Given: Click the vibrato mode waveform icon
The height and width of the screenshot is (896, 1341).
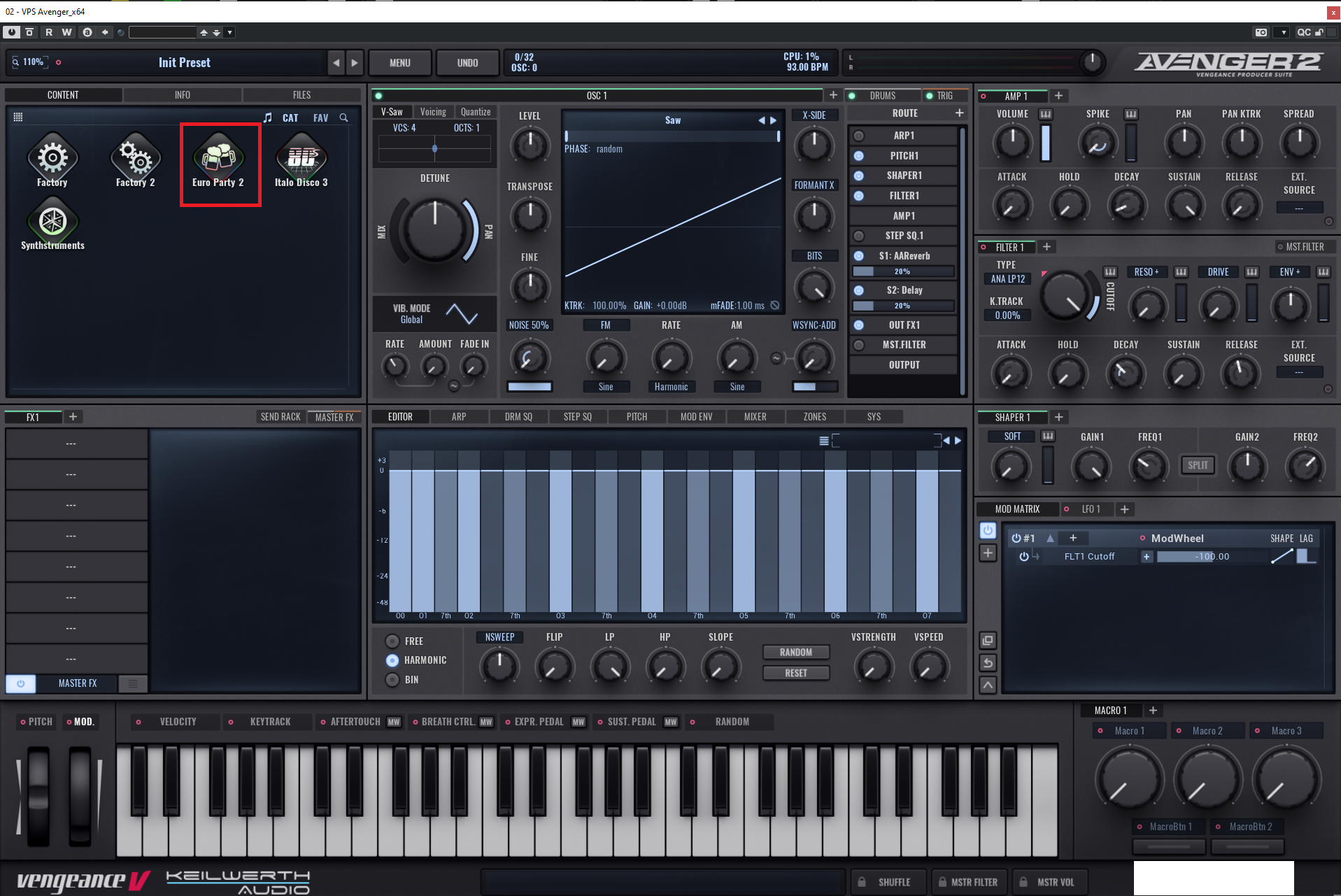Looking at the screenshot, I should (x=462, y=313).
